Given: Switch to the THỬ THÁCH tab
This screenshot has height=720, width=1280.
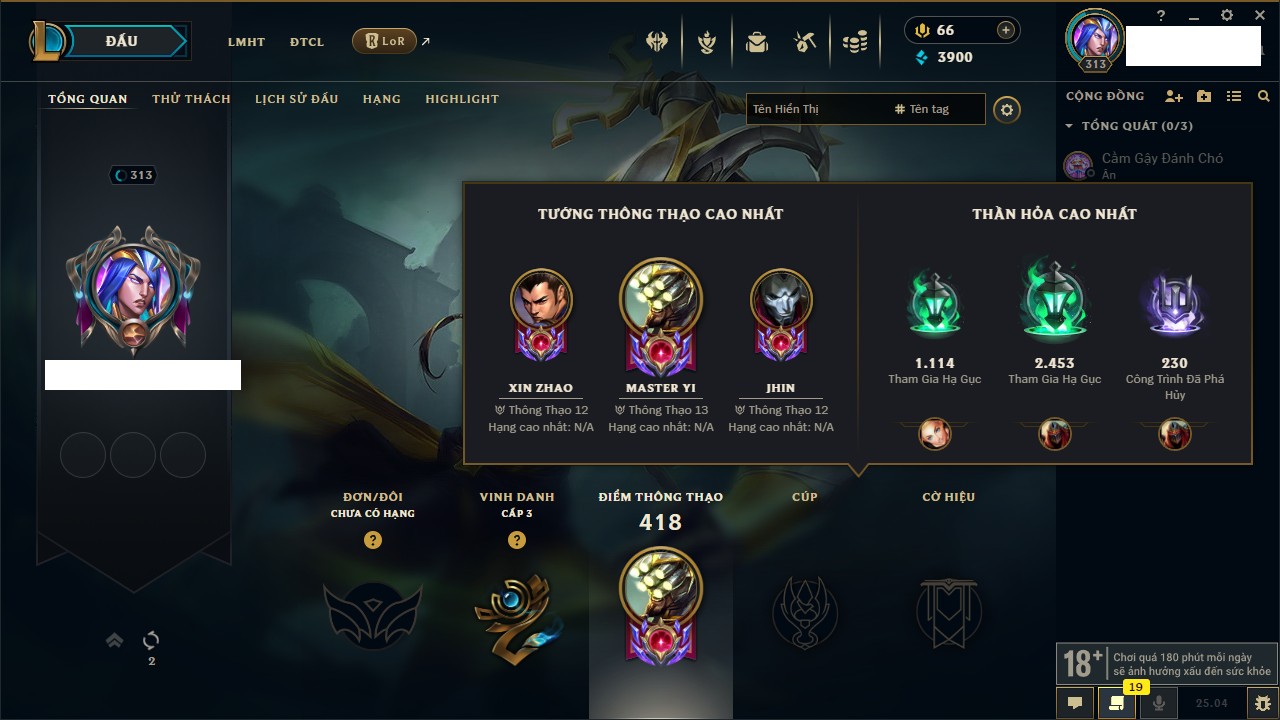Looking at the screenshot, I should (x=191, y=99).
